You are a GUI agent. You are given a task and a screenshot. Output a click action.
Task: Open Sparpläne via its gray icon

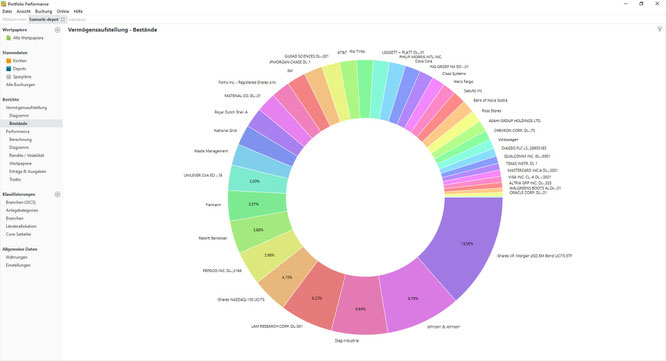8,77
